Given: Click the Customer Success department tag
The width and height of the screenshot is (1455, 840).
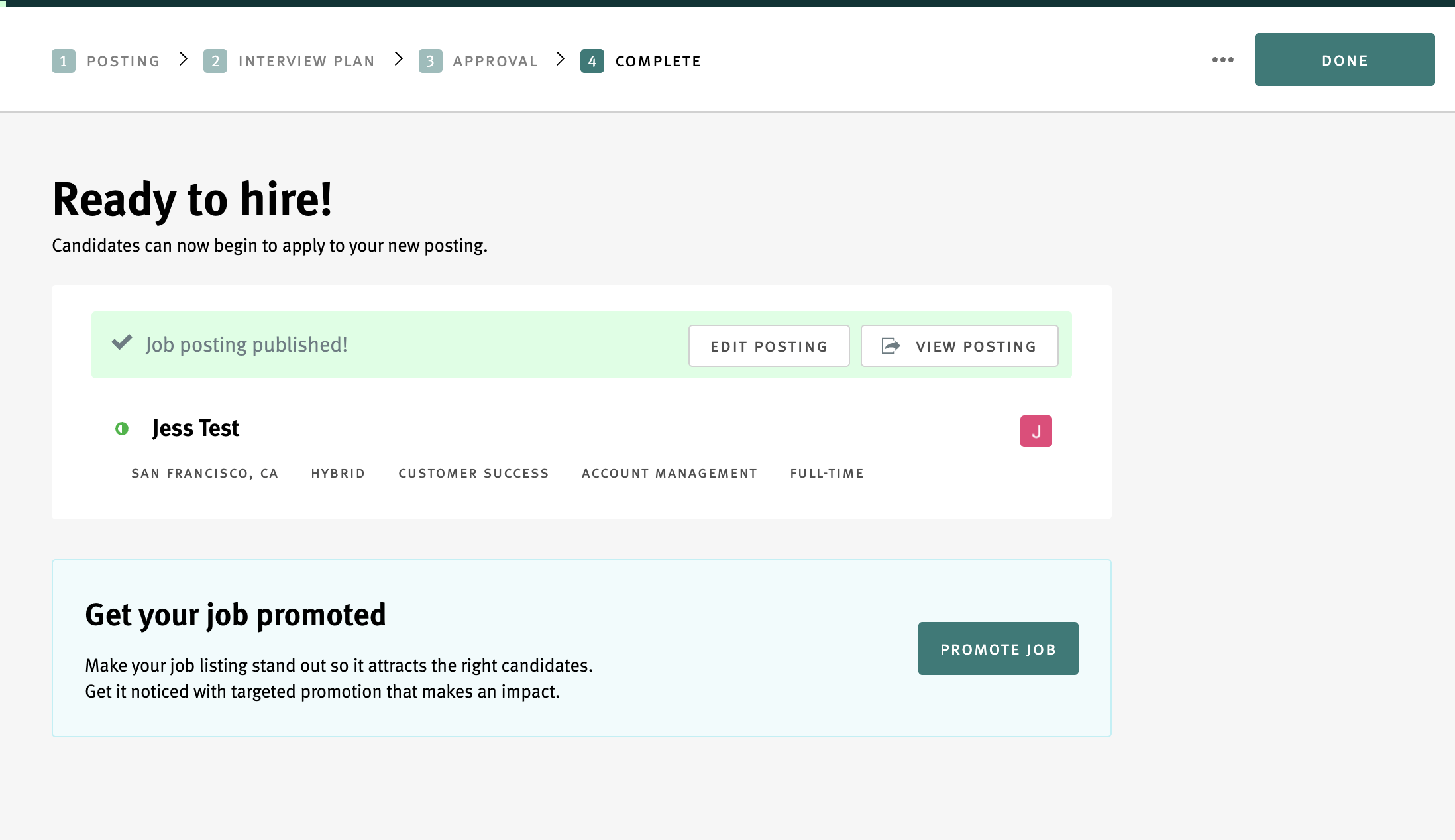Looking at the screenshot, I should click(474, 474).
